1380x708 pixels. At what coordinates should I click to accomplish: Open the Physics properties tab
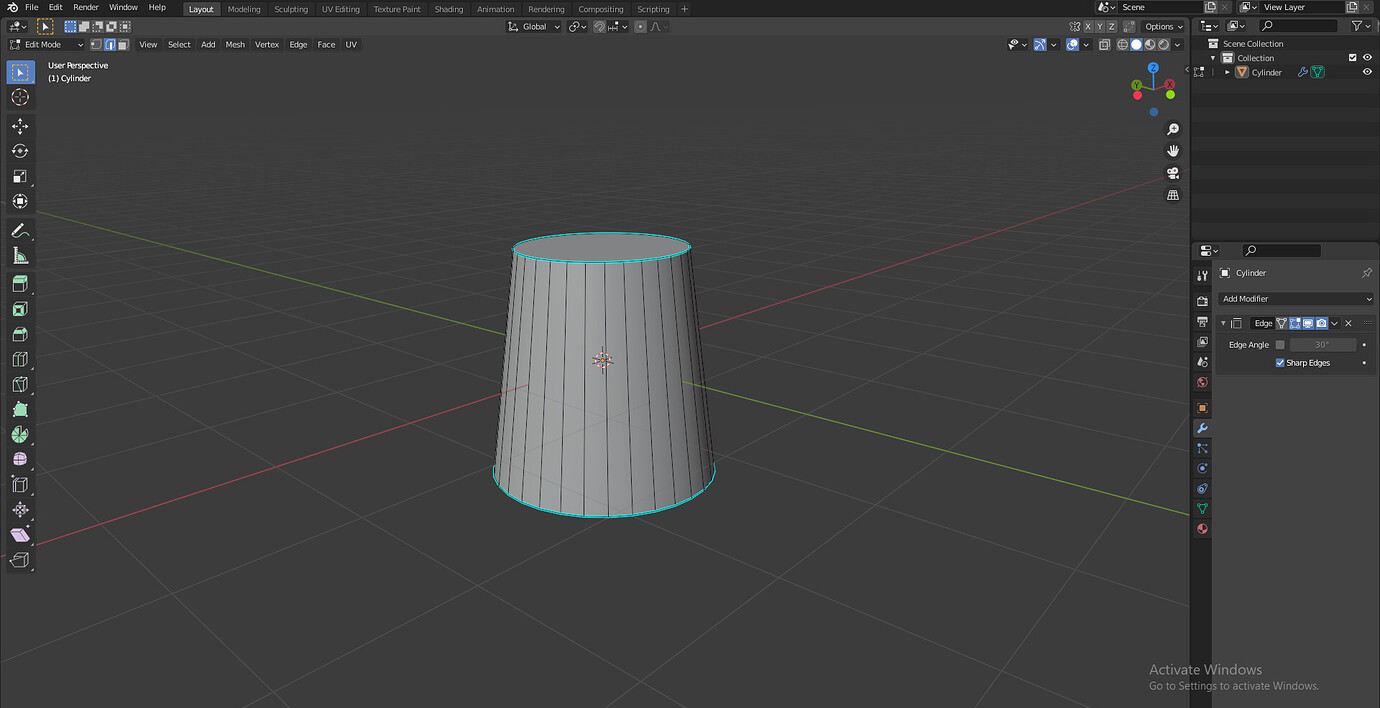click(x=1202, y=468)
